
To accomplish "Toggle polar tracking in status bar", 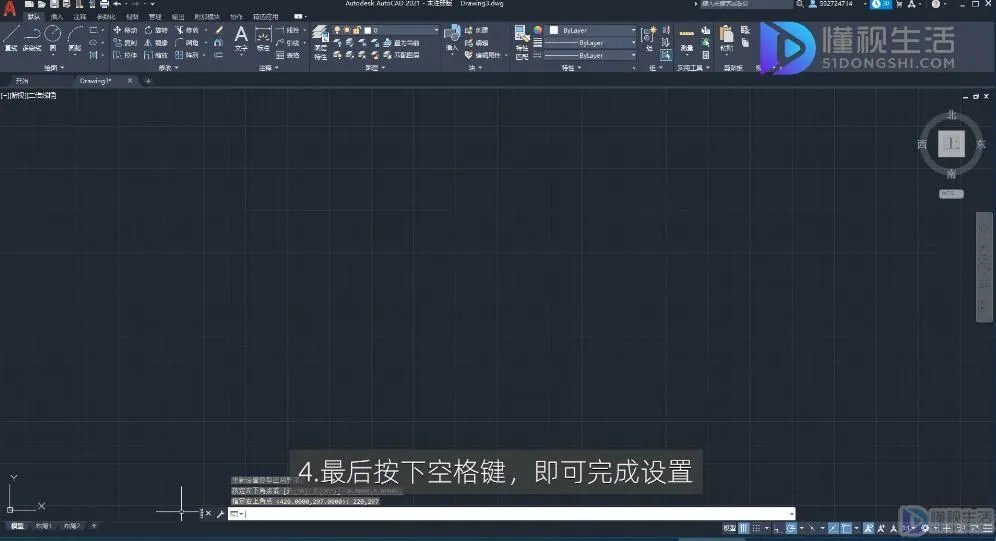I will click(x=791, y=528).
